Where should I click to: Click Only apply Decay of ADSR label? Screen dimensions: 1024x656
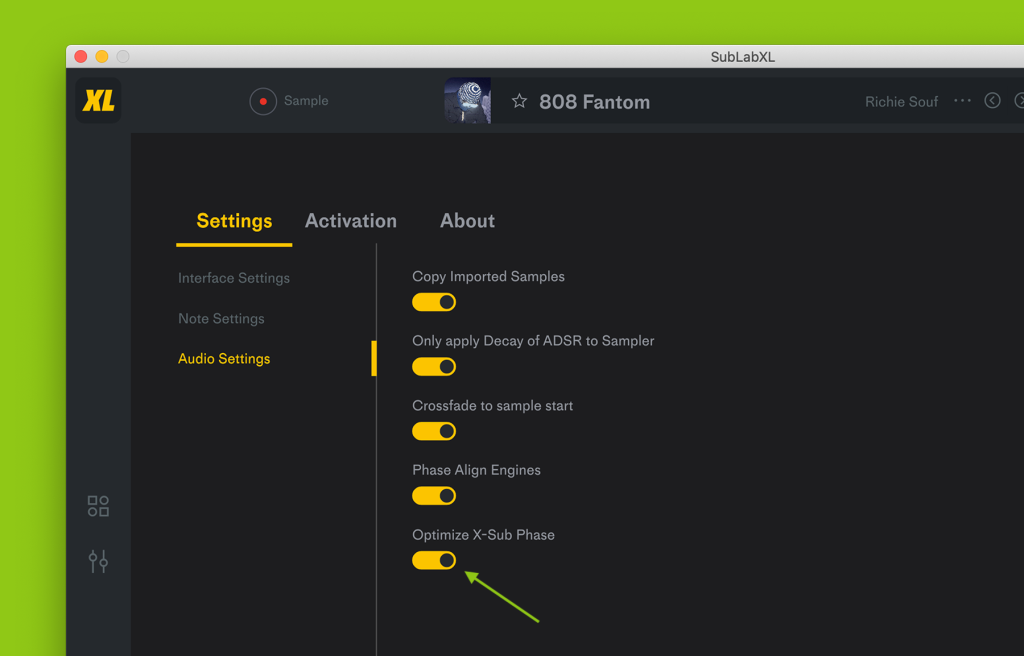[533, 341]
